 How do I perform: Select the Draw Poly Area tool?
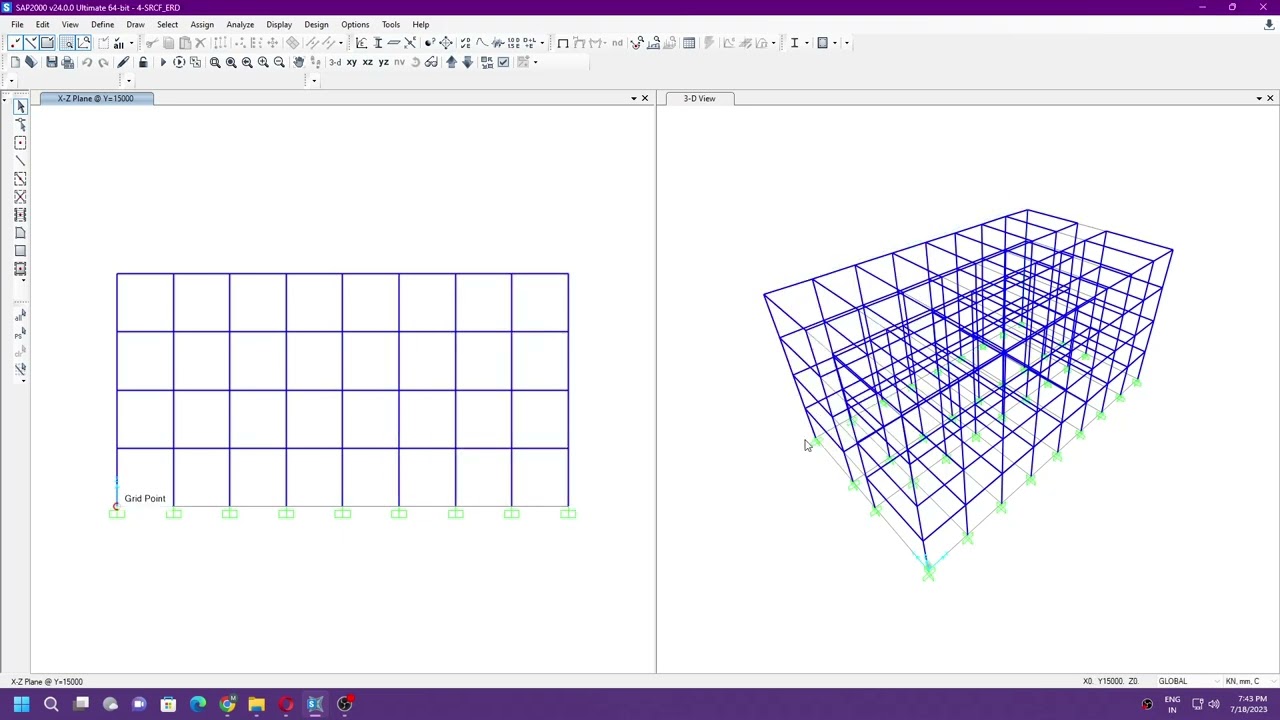[x=20, y=232]
